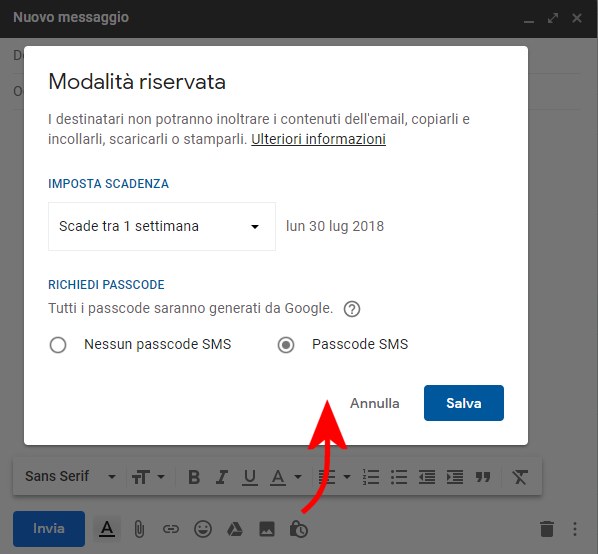Open the Ulteriori informazioni link
The image size is (598, 554).
click(318, 139)
